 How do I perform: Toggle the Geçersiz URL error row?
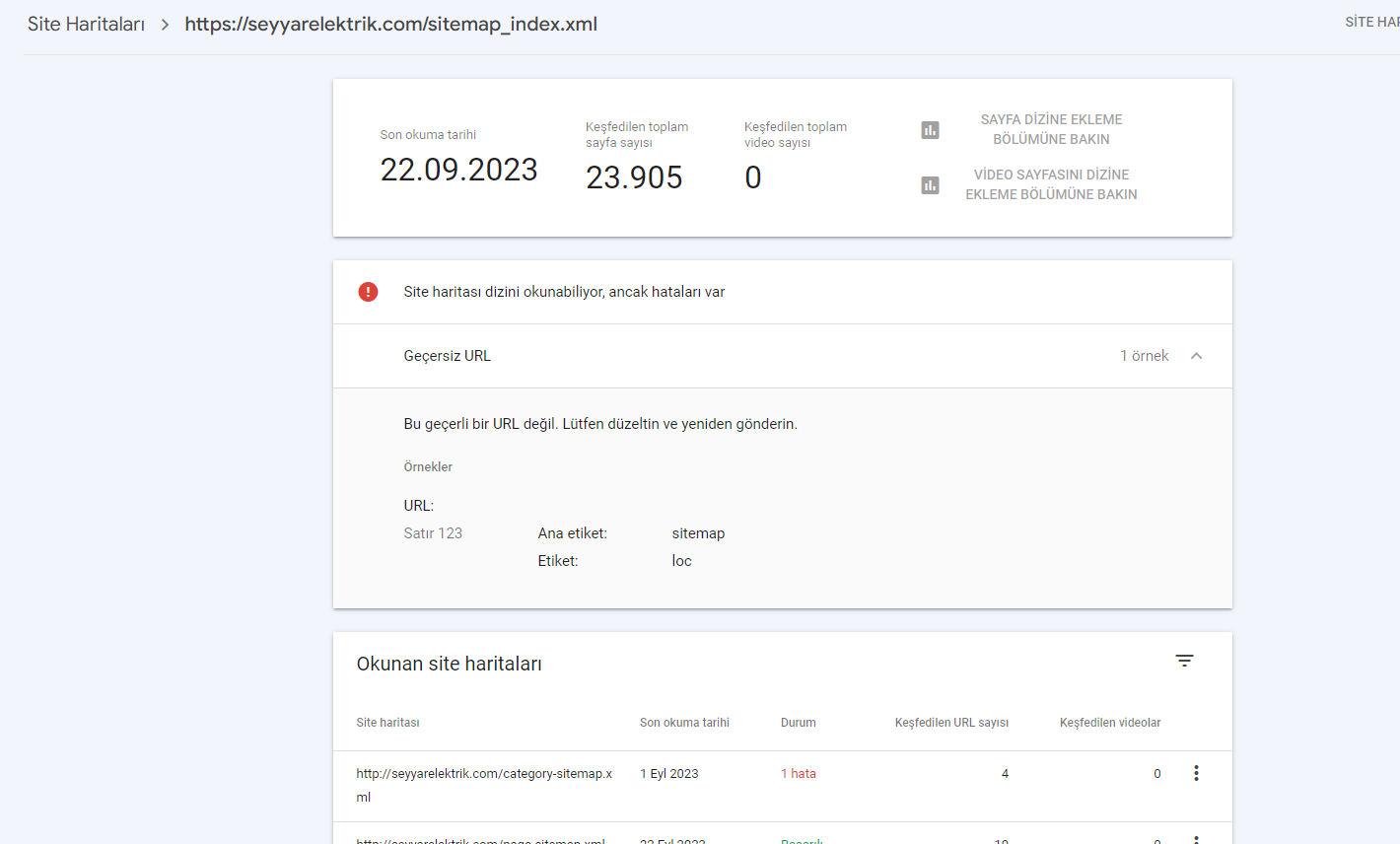click(x=783, y=356)
